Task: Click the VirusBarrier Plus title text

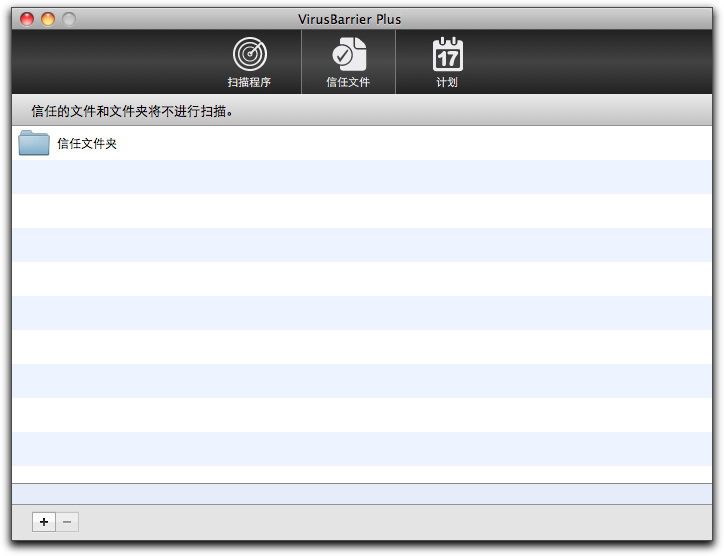Action: point(350,19)
